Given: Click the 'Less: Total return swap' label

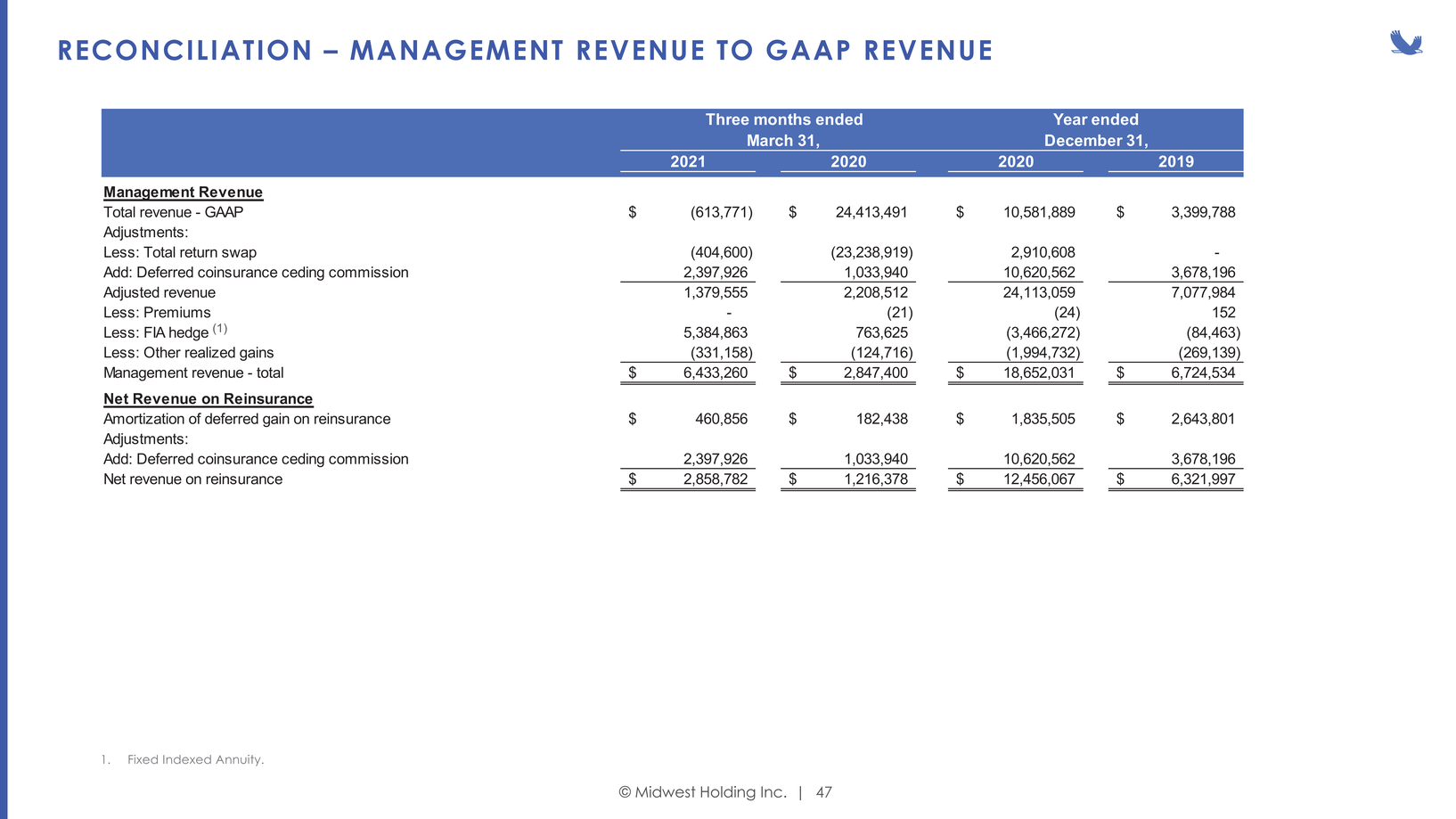Looking at the screenshot, I should point(180,252).
